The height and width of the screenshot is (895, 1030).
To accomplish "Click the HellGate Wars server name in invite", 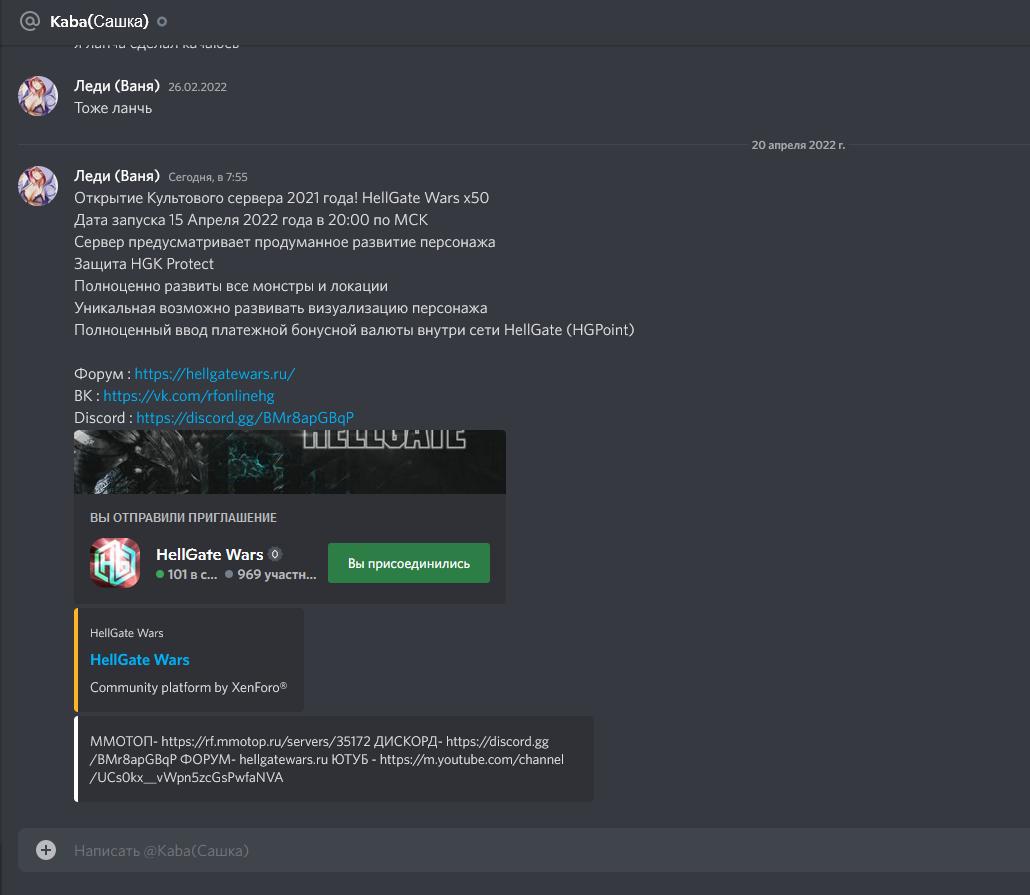I will pyautogui.click(x=210, y=554).
